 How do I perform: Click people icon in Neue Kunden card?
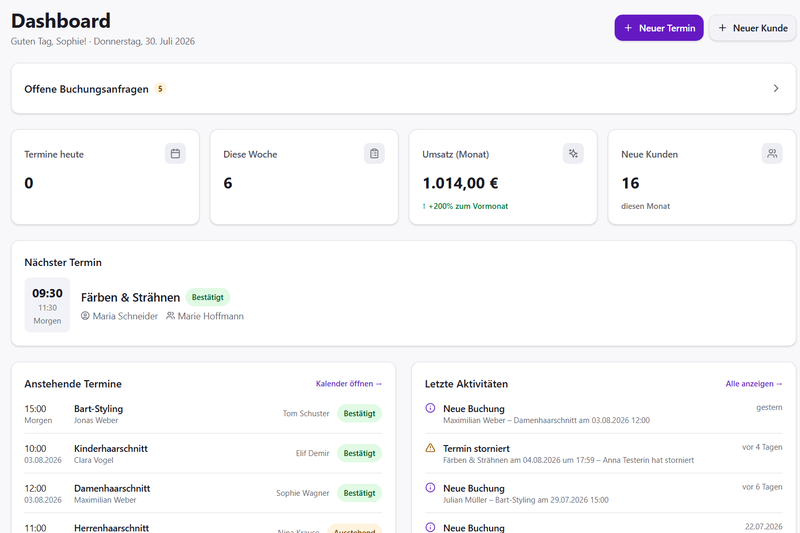(x=772, y=154)
